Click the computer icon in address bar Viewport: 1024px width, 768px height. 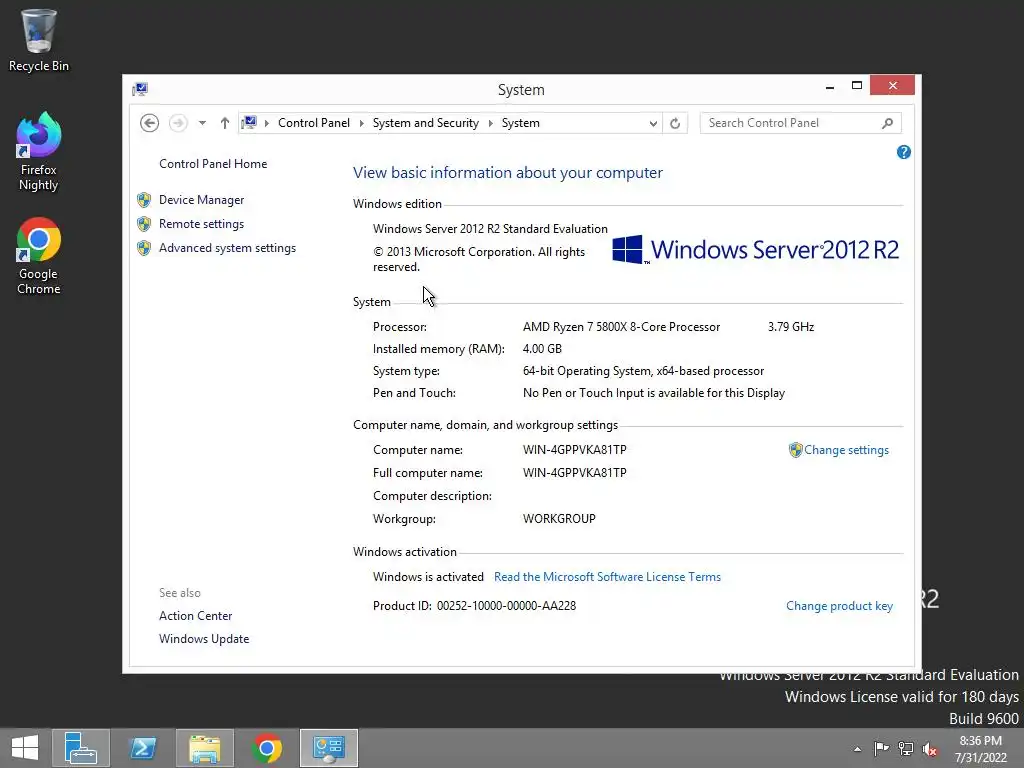[249, 123]
